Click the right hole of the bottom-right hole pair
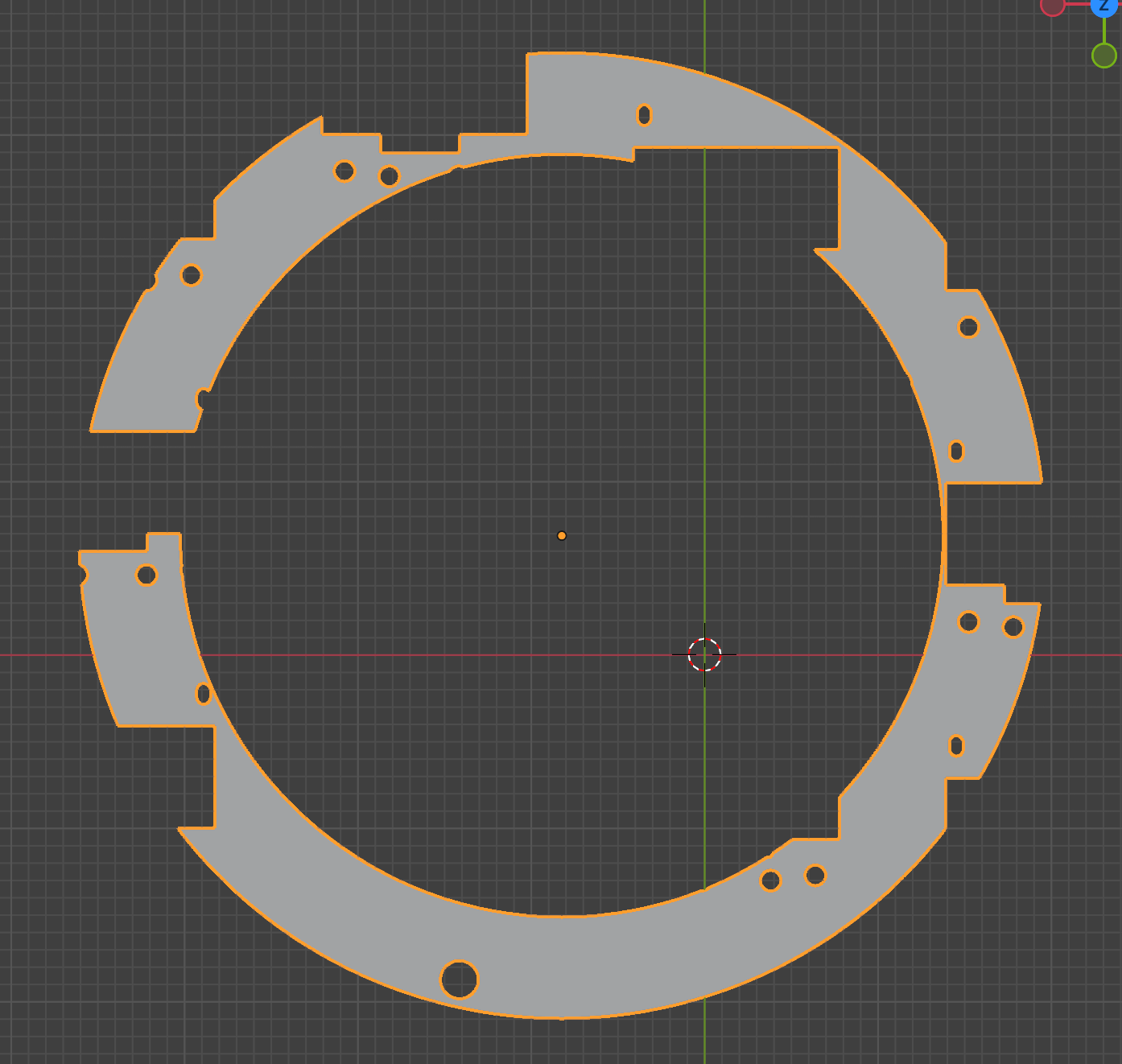 coord(815,875)
